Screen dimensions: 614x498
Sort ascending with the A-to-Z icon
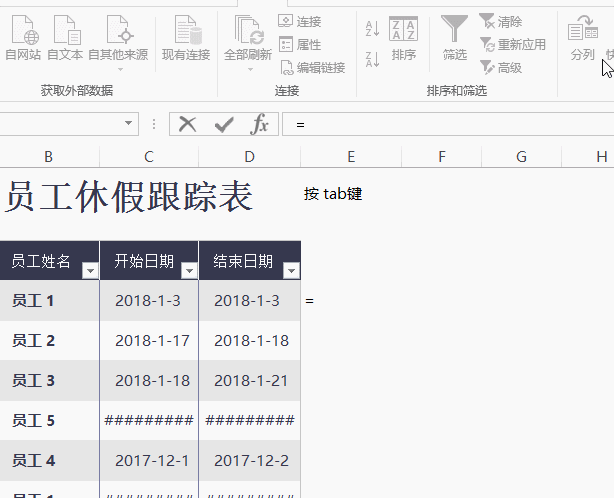[x=372, y=29]
